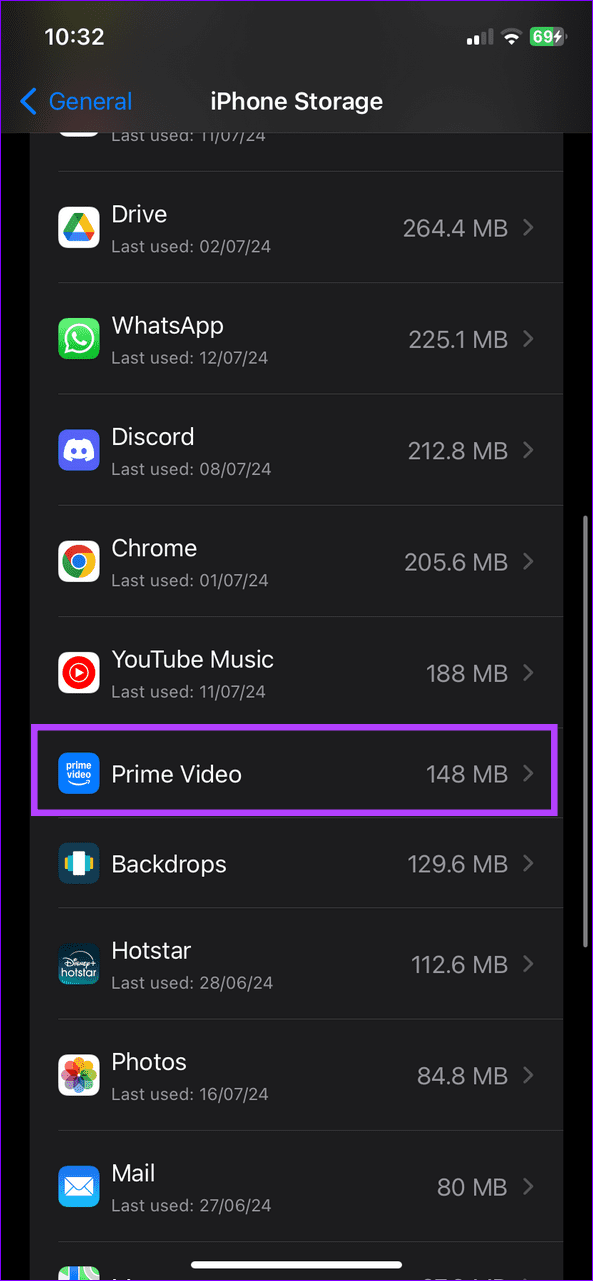Tap the Mail app icon
Image resolution: width=593 pixels, height=1281 pixels.
click(x=79, y=1186)
